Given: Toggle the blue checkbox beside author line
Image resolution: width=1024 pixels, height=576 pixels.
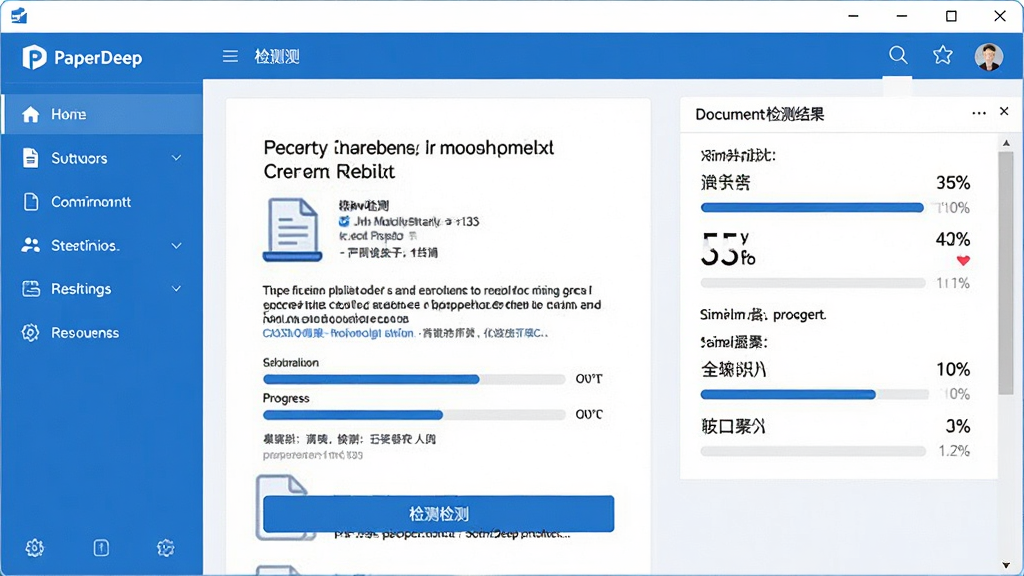Looking at the screenshot, I should [344, 221].
